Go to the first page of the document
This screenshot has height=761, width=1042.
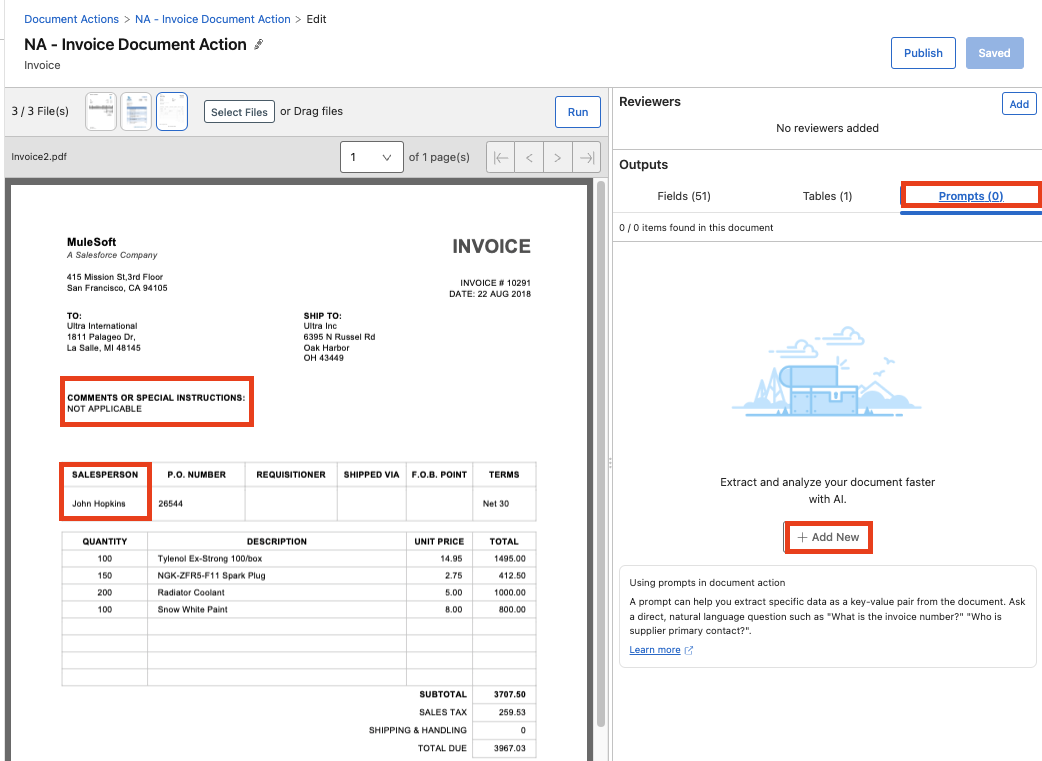click(x=501, y=158)
